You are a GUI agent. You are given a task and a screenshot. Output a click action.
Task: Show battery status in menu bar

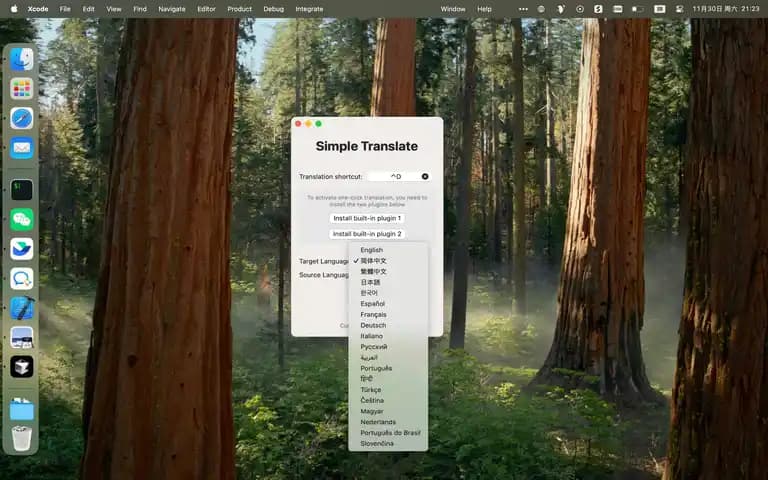(x=637, y=9)
